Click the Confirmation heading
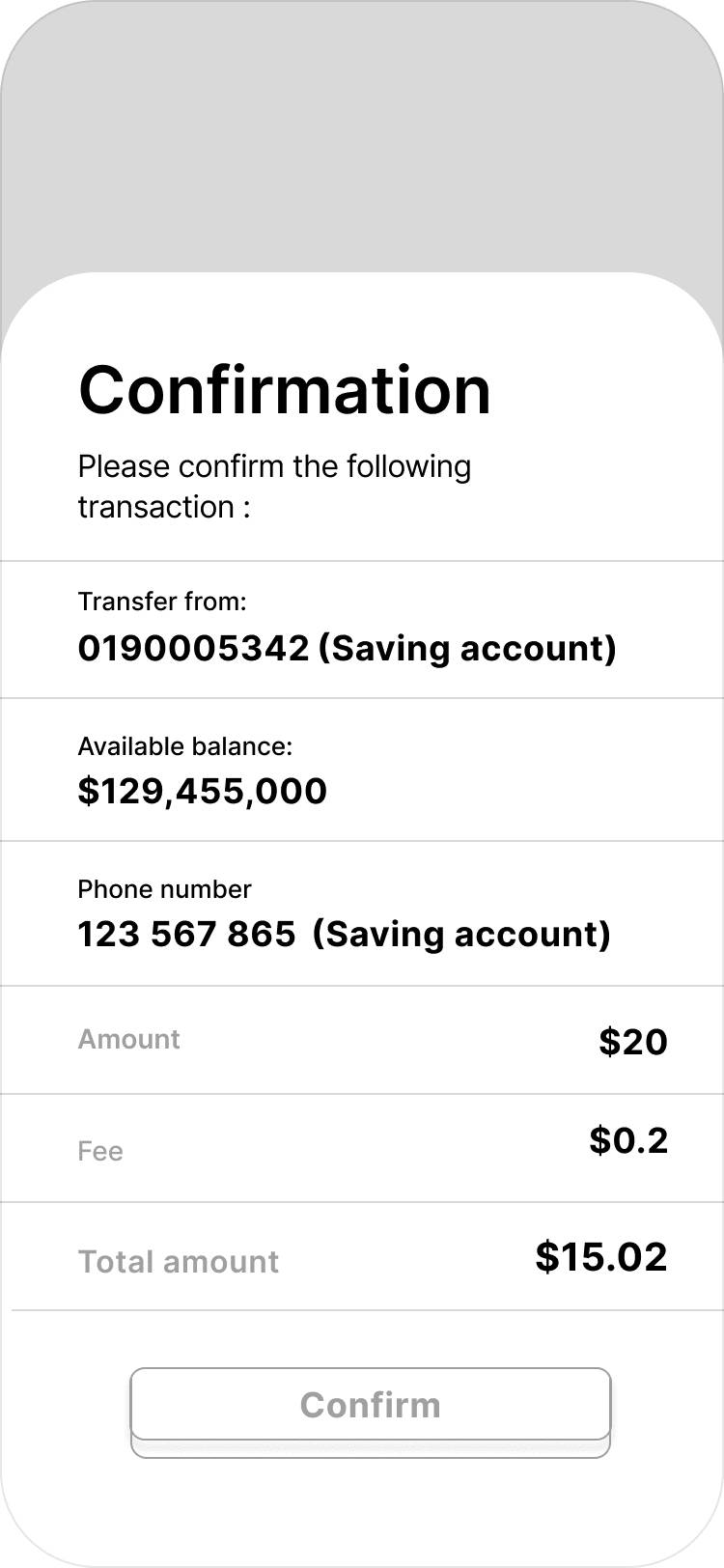The image size is (724, 1568). pyautogui.click(x=285, y=390)
